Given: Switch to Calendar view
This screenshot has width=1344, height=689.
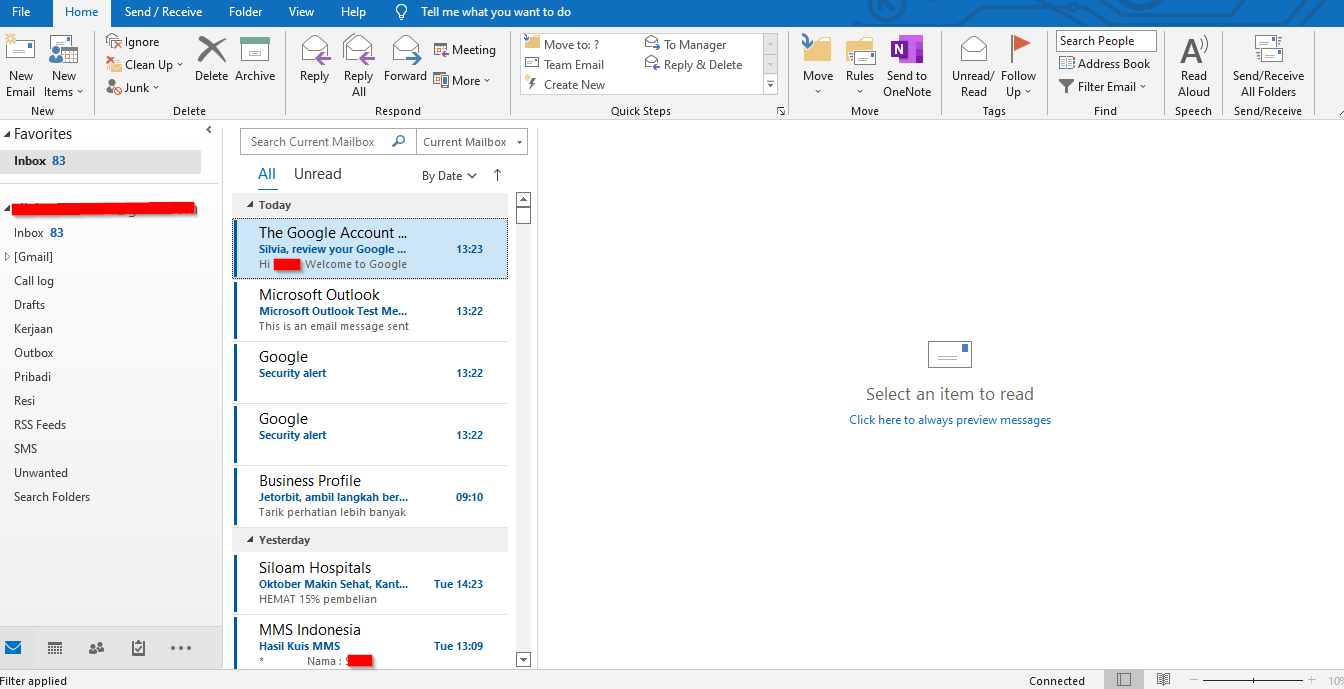Looking at the screenshot, I should [55, 648].
